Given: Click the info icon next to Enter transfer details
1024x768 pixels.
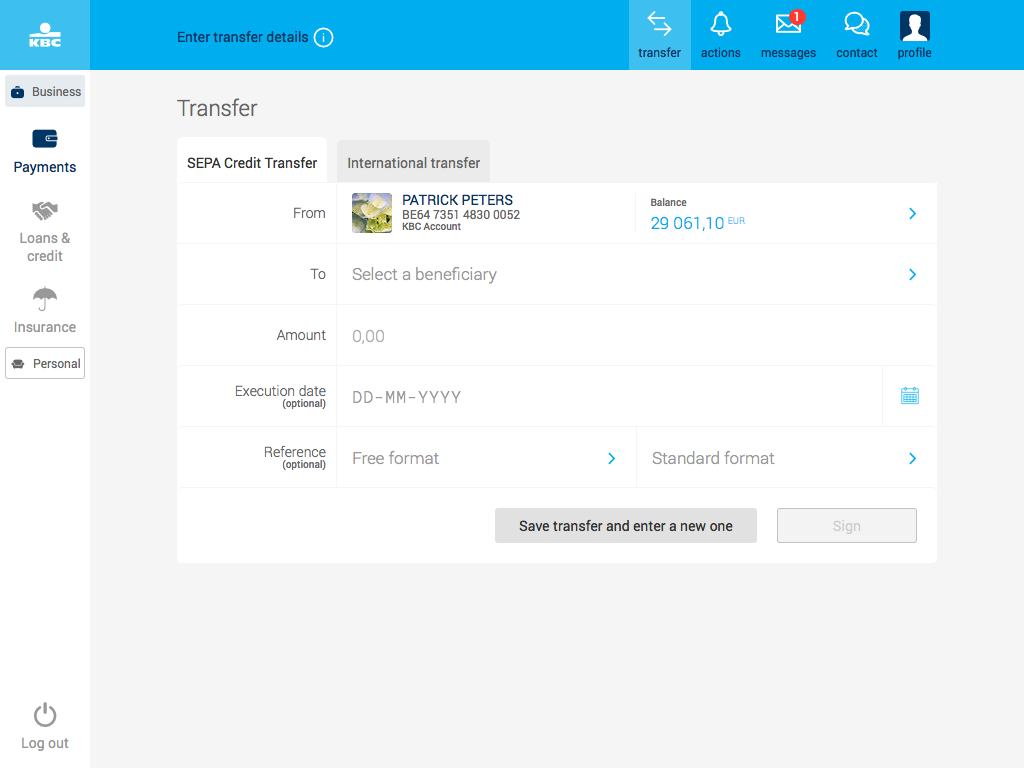Looking at the screenshot, I should (x=323, y=37).
